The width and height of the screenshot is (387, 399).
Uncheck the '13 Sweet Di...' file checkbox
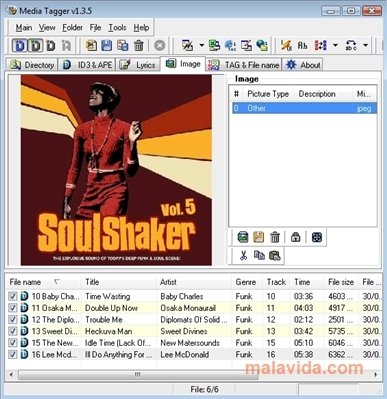(13, 331)
